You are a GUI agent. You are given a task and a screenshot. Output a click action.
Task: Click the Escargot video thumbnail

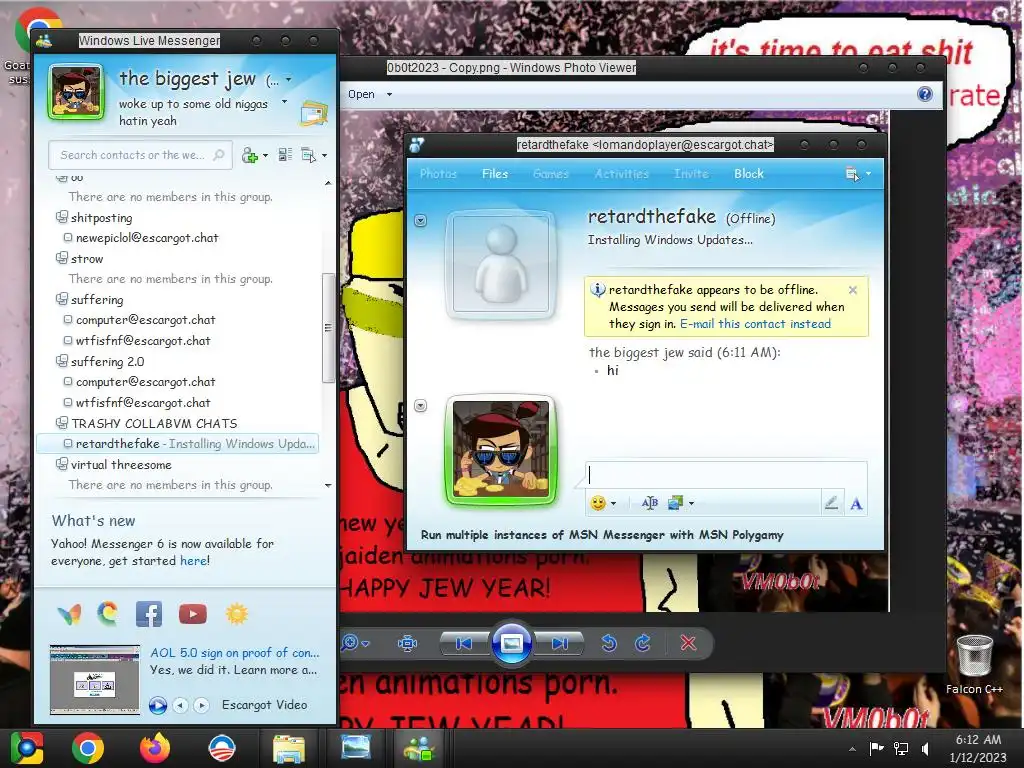[95, 679]
